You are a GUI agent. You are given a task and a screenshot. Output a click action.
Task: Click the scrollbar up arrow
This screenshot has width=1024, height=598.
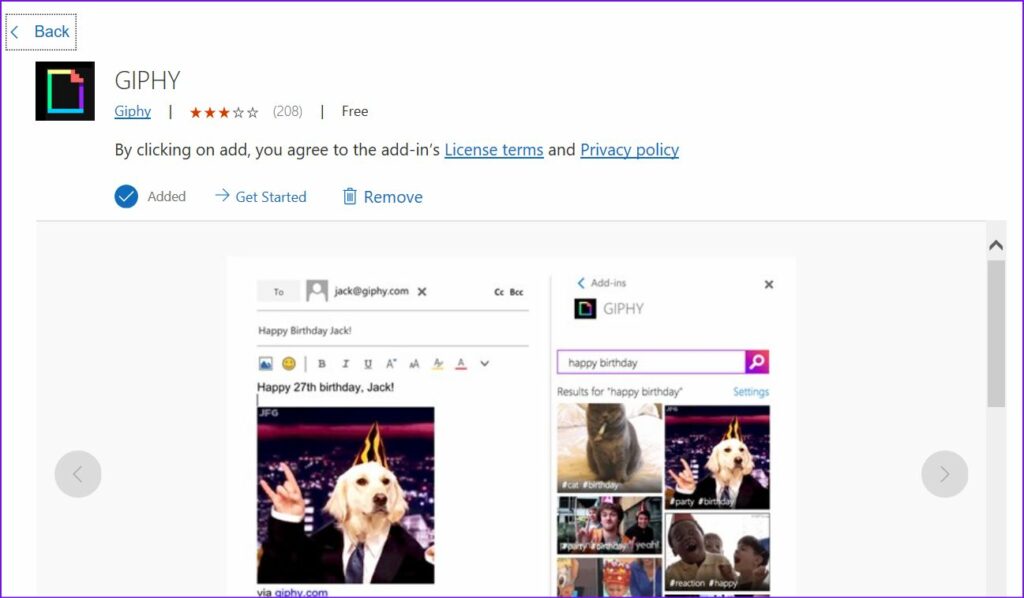point(996,243)
